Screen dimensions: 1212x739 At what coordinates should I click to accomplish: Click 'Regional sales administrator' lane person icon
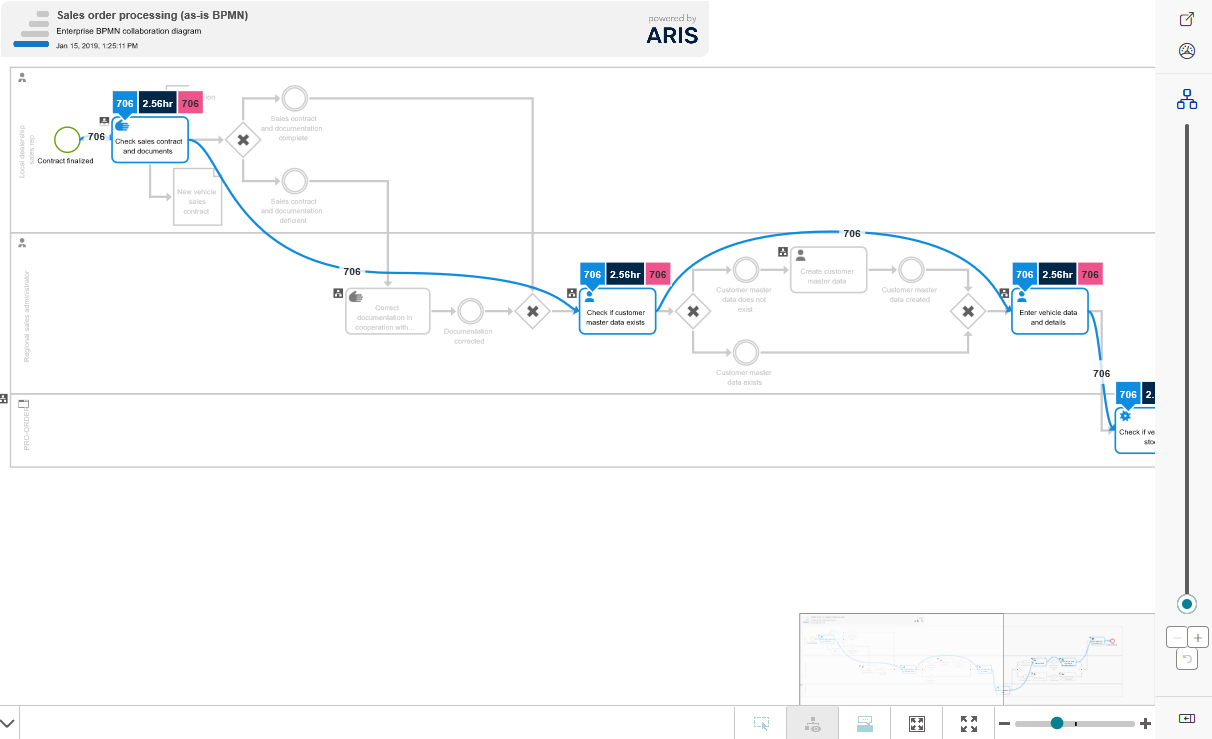point(22,242)
